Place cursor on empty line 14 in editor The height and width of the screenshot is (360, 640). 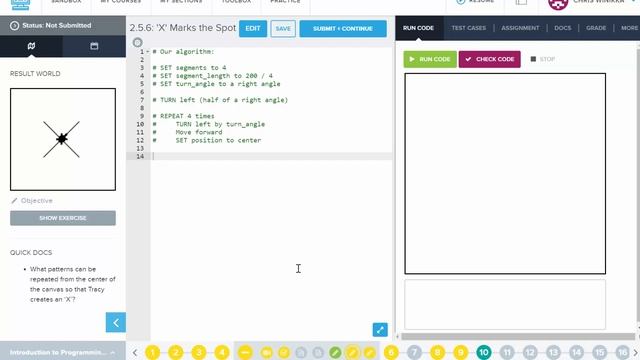271,156
